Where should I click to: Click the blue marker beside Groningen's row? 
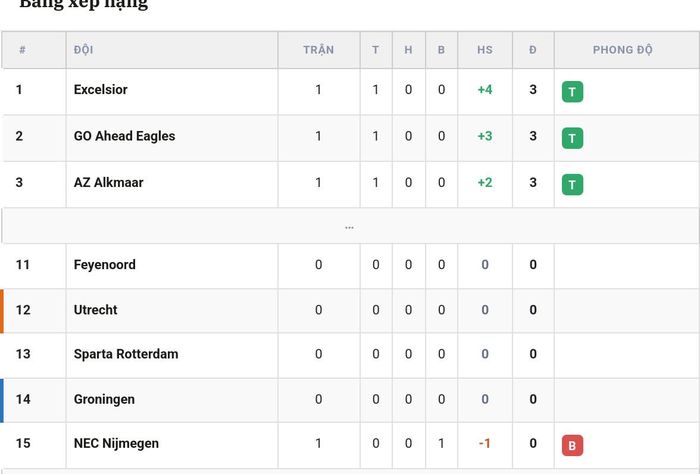coord(2,400)
